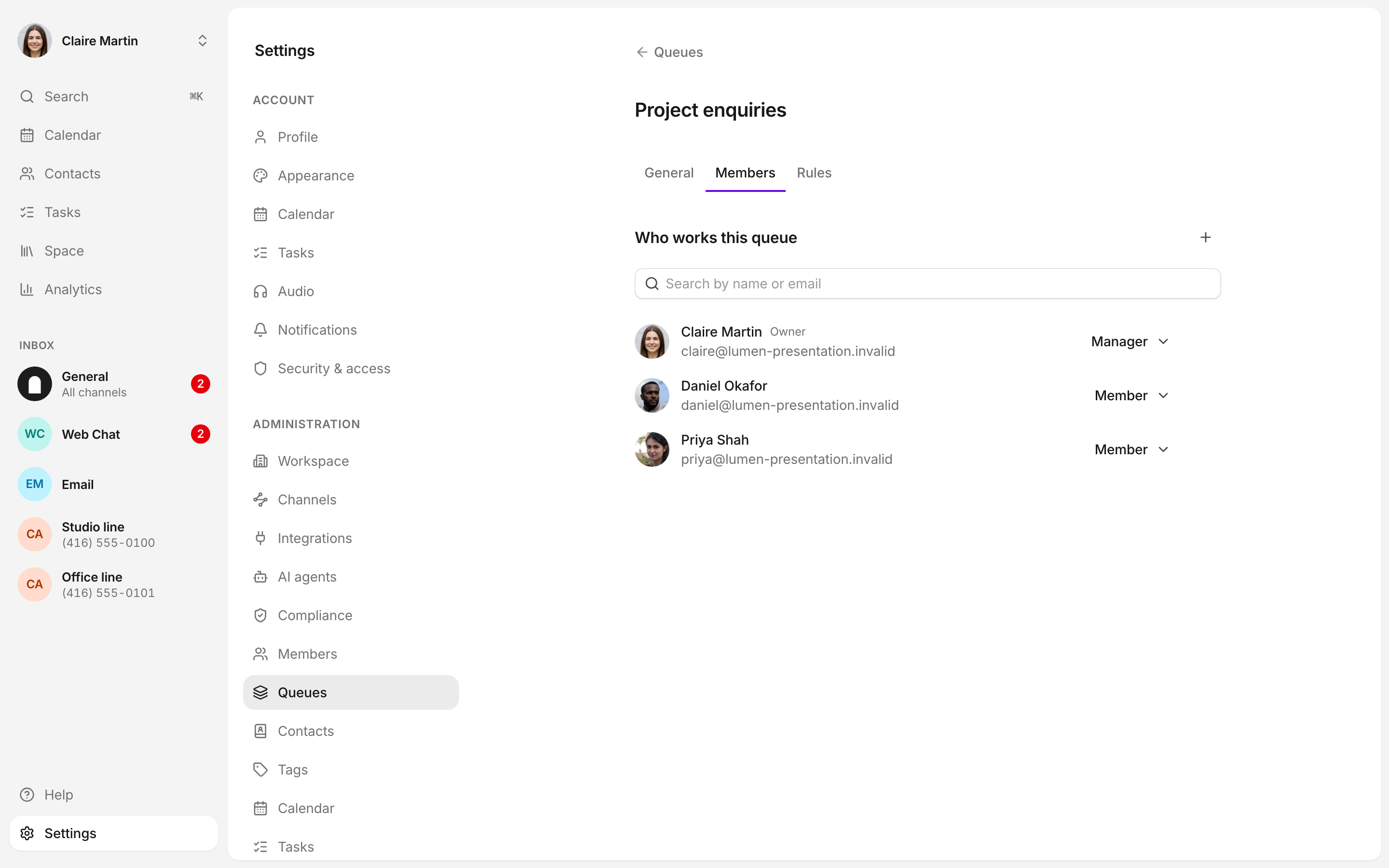Open Analytics in the sidebar
The height and width of the screenshot is (868, 1389).
click(x=114, y=289)
